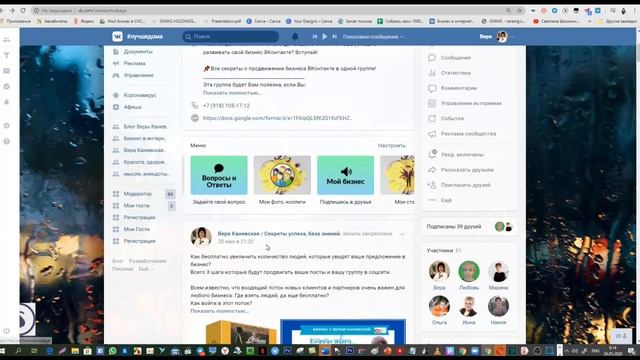Click the post author avatar of Вера Каневская
This screenshot has height=360, width=640.
tap(201, 237)
